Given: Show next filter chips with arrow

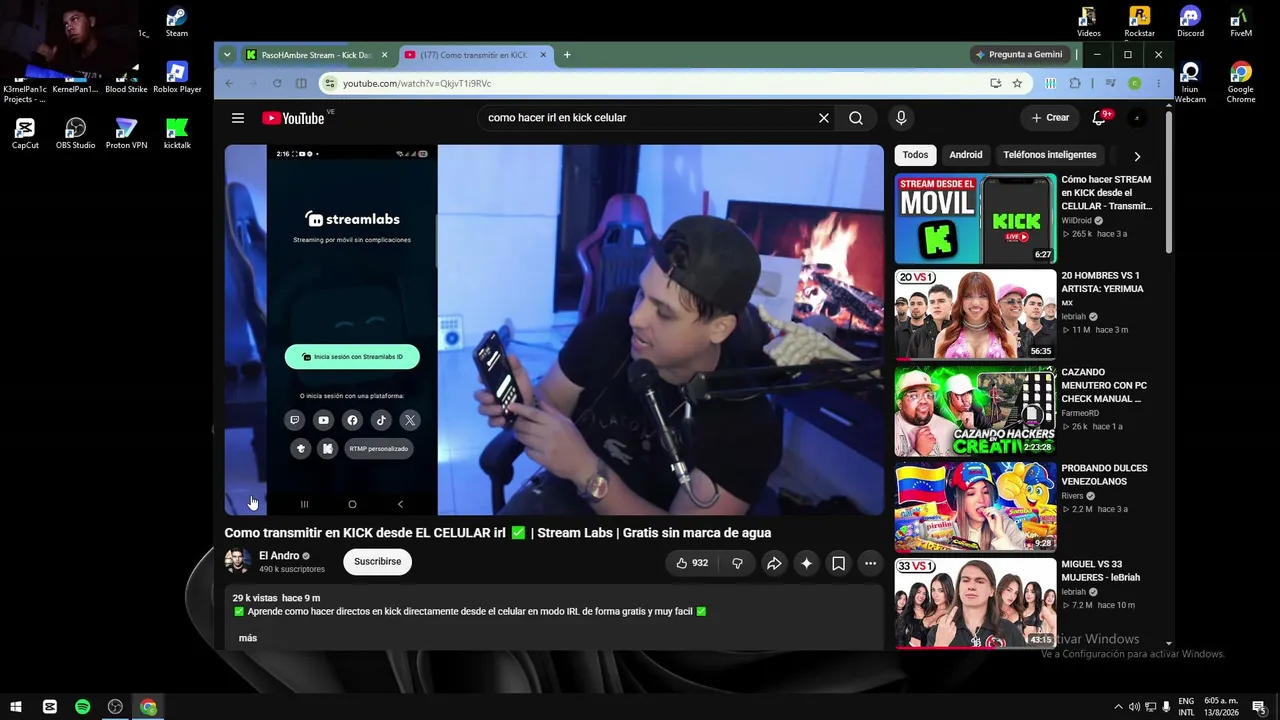Looking at the screenshot, I should click(1137, 156).
